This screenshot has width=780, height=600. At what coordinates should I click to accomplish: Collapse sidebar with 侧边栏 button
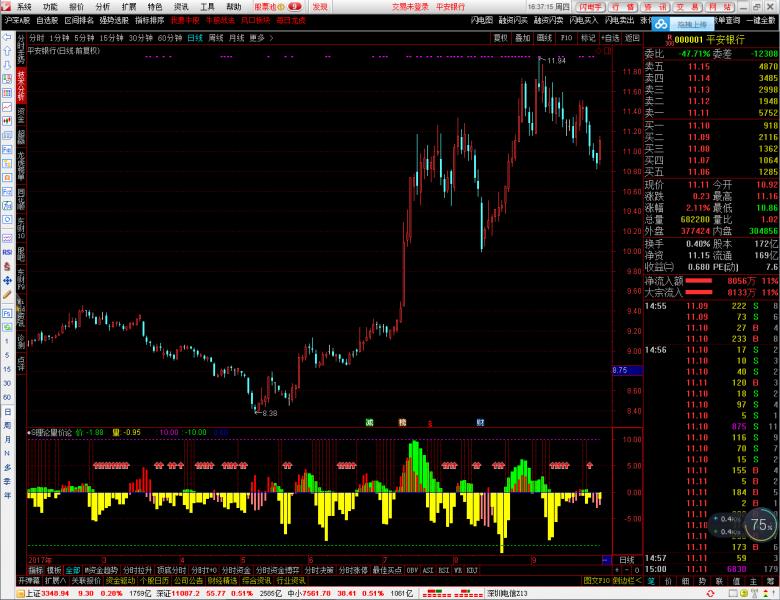[627, 581]
